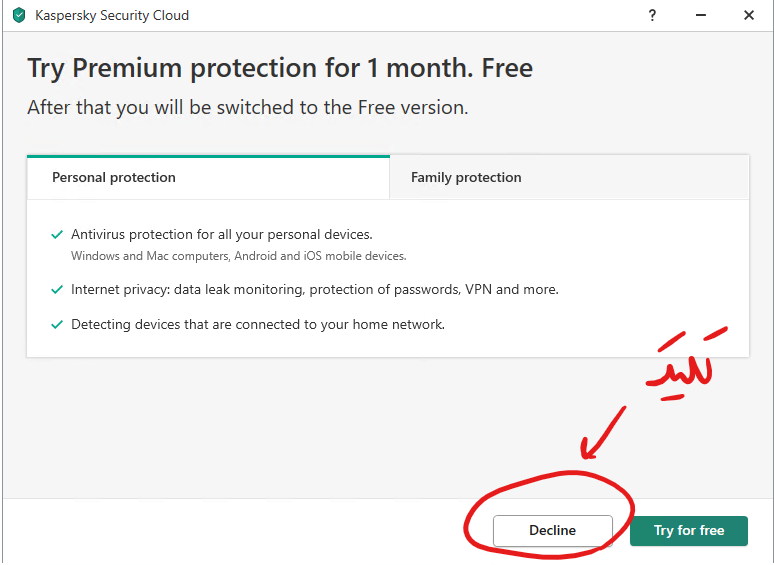Select the Detecting devices feature line
774x565 pixels.
(x=257, y=325)
